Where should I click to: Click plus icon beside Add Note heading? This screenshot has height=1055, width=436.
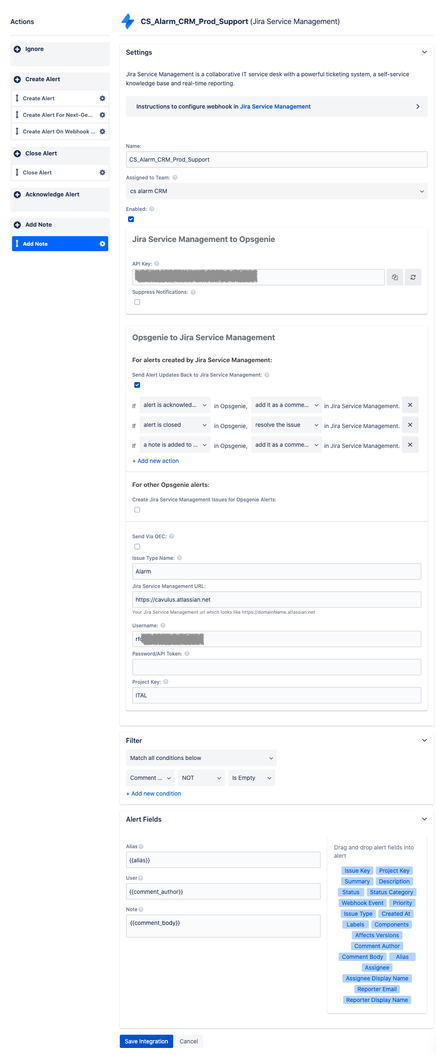click(17, 225)
